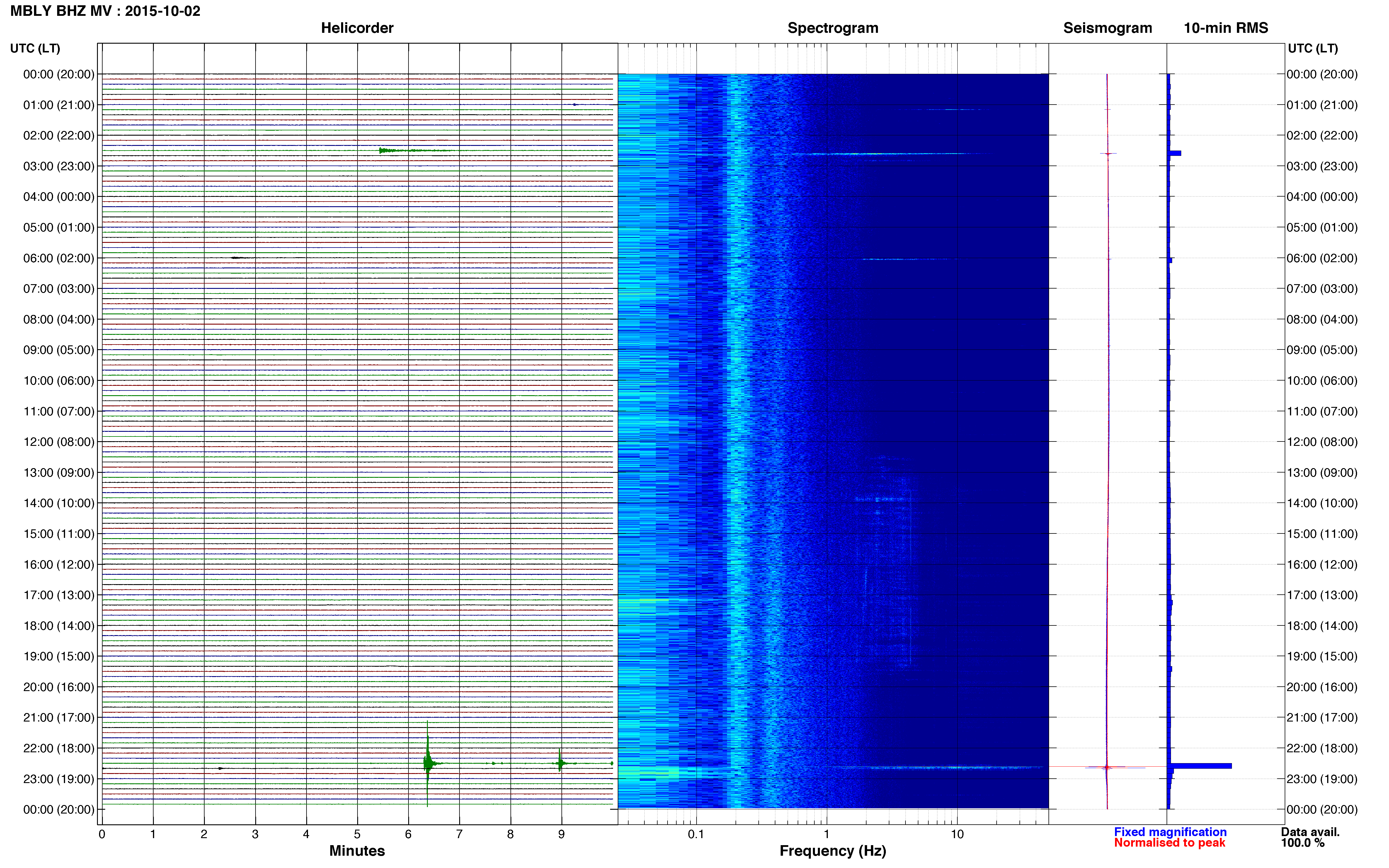The image size is (1389, 868).
Task: Click the right 21:00 (17:00) time label
Action: tap(1322, 718)
